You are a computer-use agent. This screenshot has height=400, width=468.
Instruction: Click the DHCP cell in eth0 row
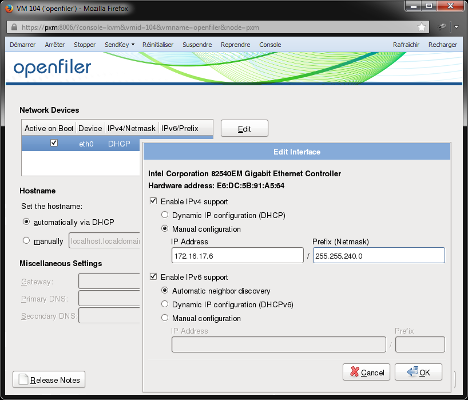tap(119, 144)
